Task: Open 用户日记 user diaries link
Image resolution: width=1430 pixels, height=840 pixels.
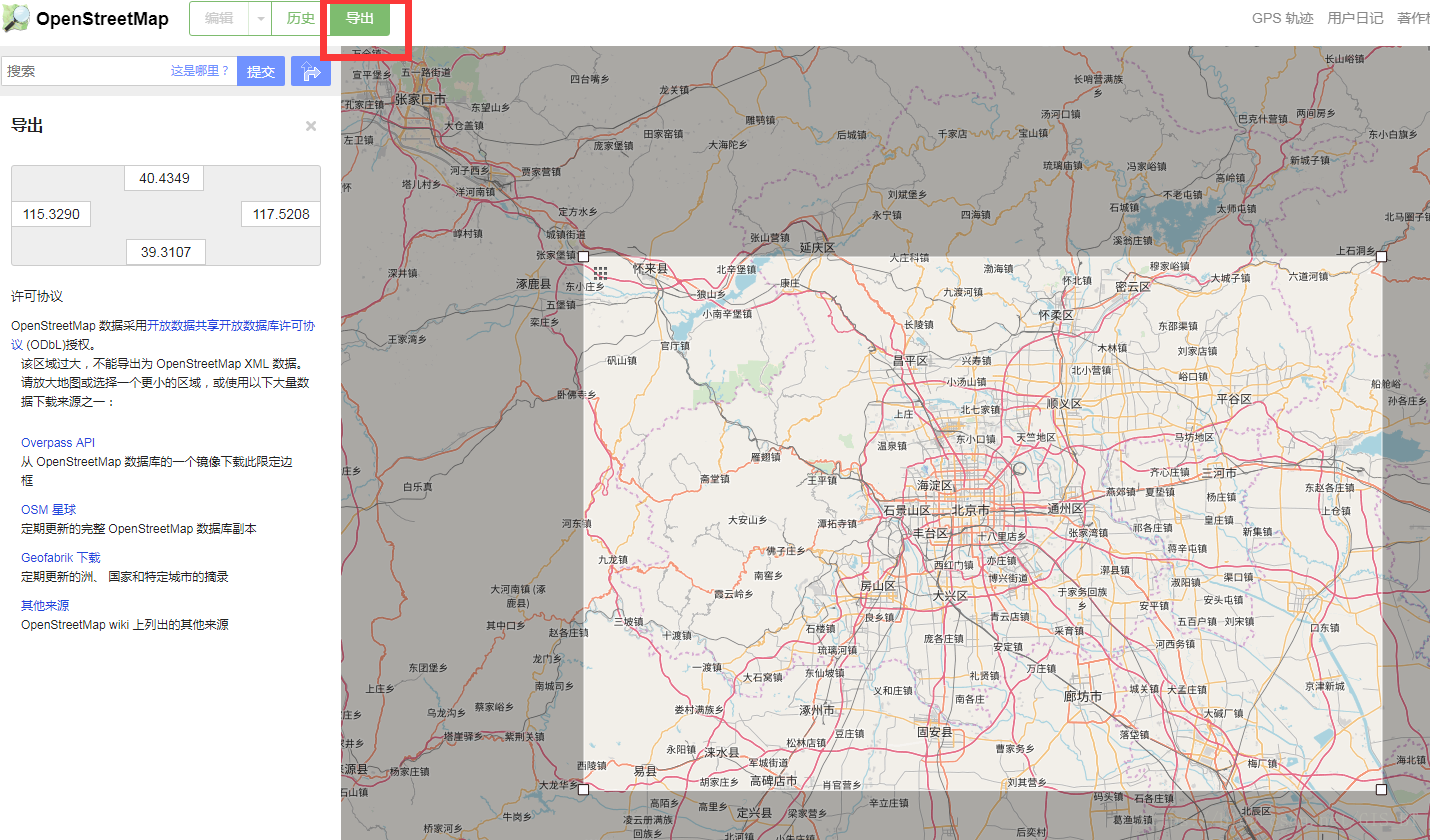Action: [x=1355, y=18]
